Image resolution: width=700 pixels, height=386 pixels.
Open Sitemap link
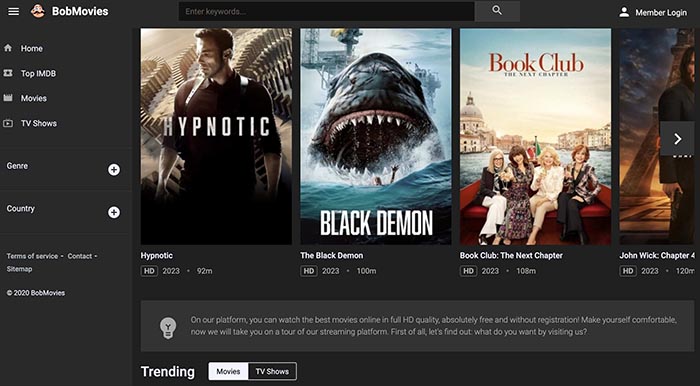[19, 269]
